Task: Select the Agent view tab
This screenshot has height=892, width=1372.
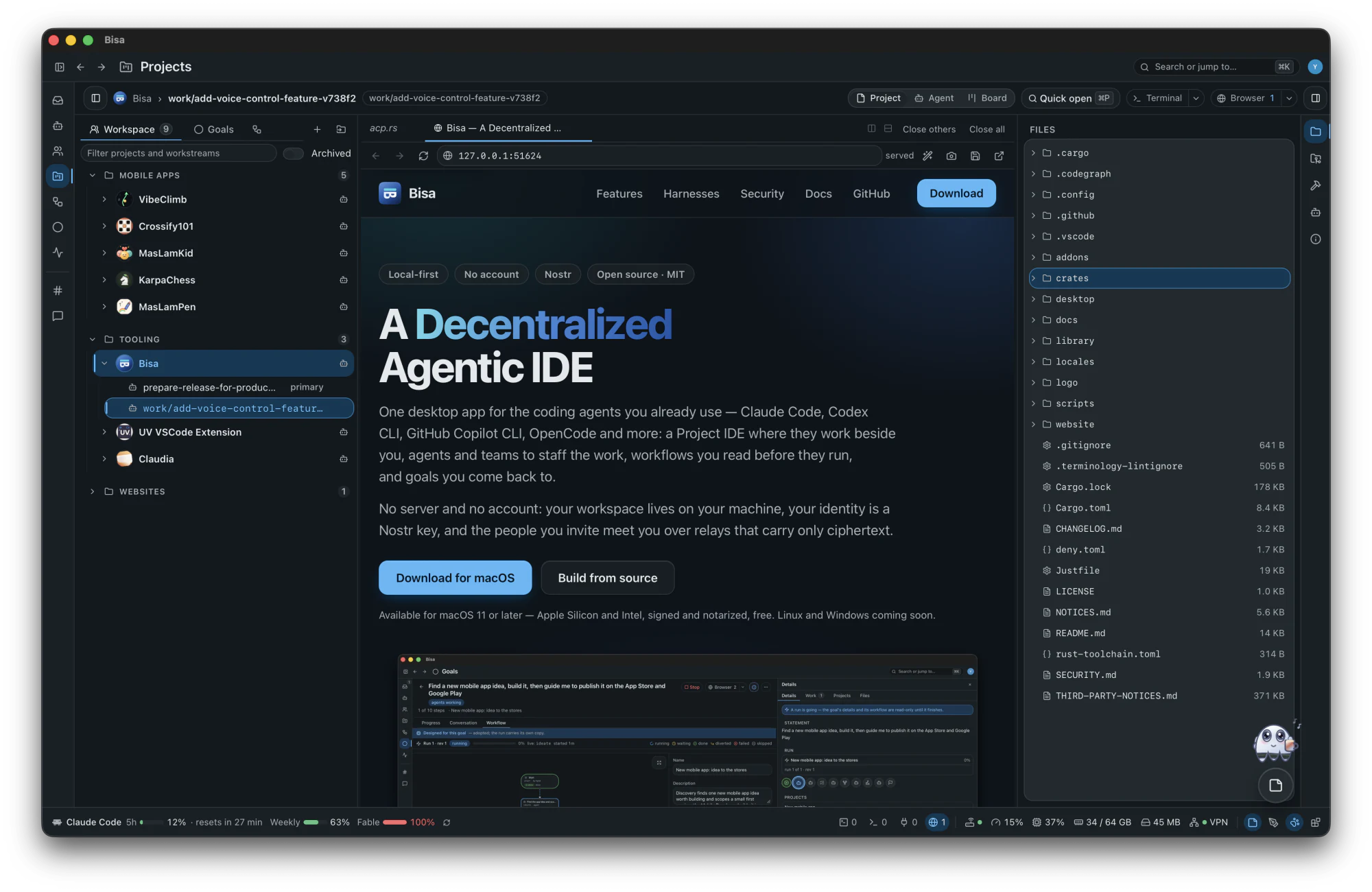Action: [934, 98]
